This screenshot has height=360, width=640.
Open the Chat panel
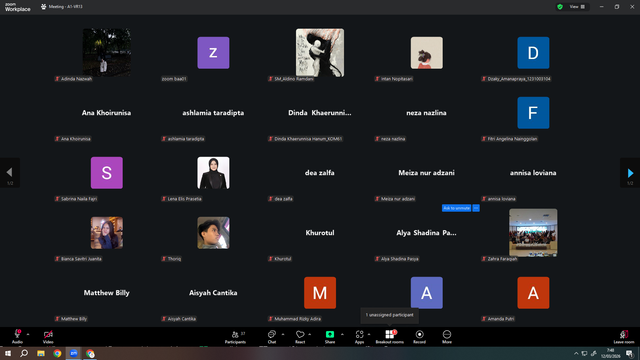click(x=272, y=337)
